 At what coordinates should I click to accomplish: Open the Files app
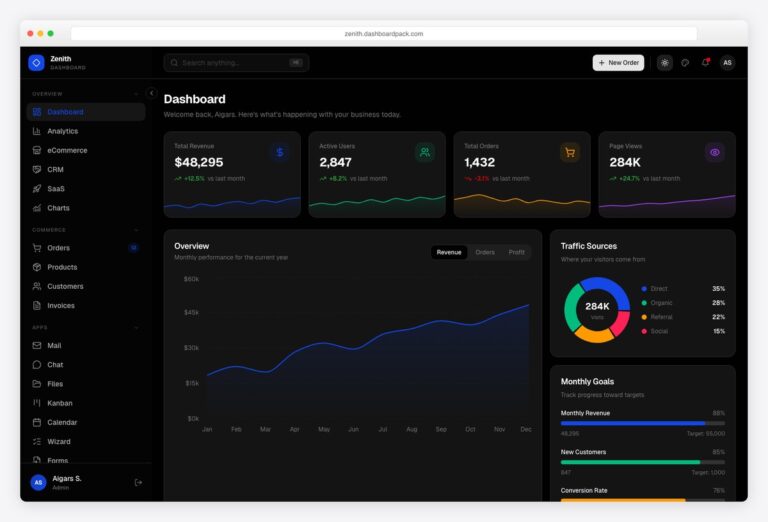(86, 384)
